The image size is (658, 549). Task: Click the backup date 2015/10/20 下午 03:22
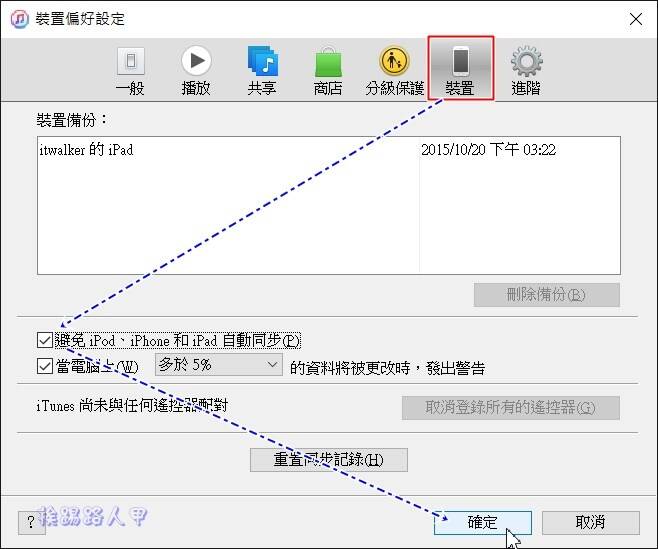[x=488, y=149]
